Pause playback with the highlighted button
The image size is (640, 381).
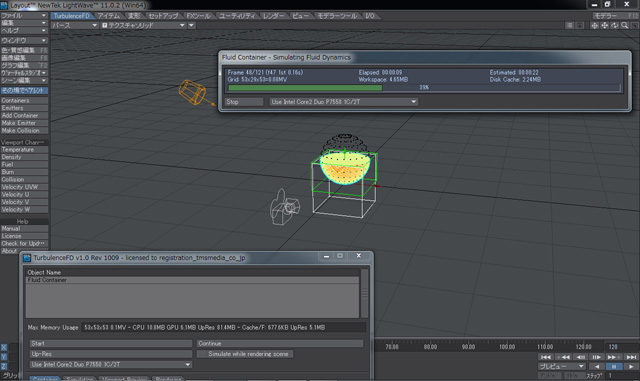click(x=613, y=366)
